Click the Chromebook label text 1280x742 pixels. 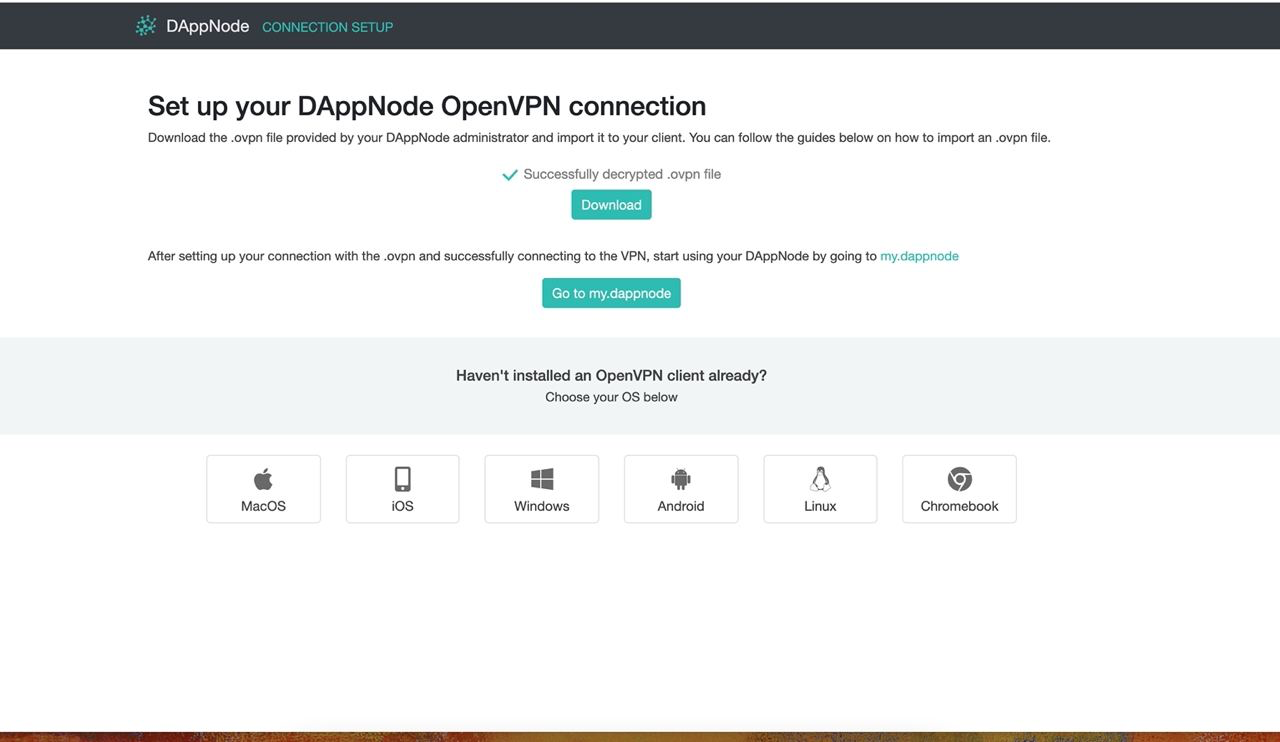[x=960, y=506]
